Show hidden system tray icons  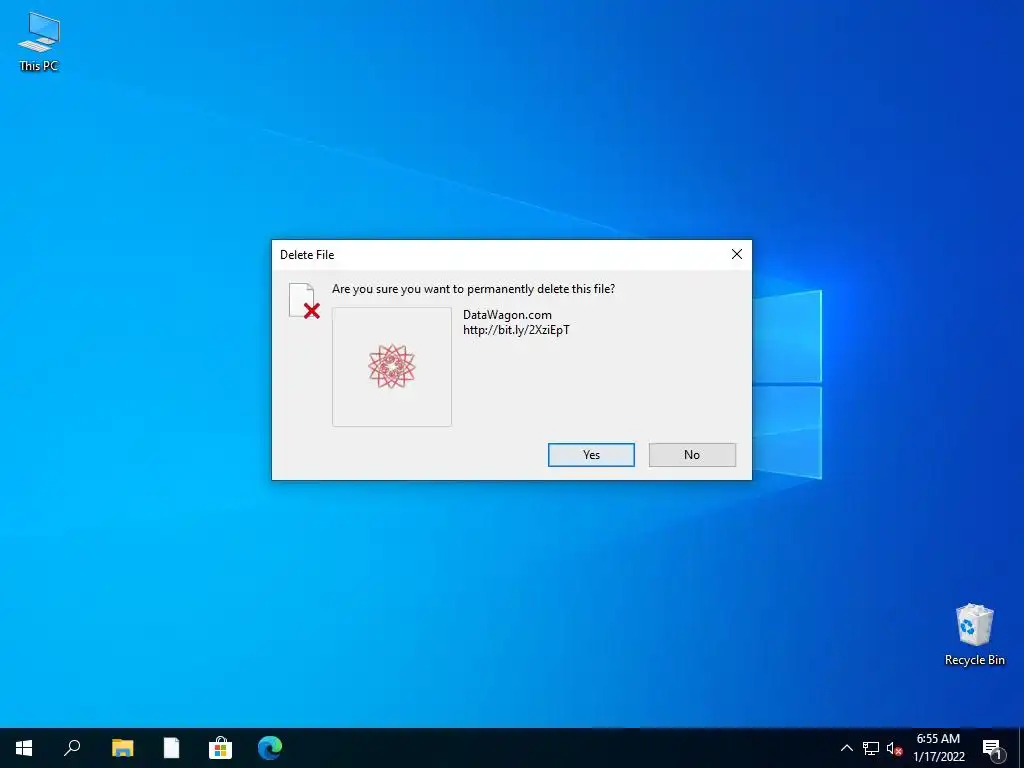point(846,748)
